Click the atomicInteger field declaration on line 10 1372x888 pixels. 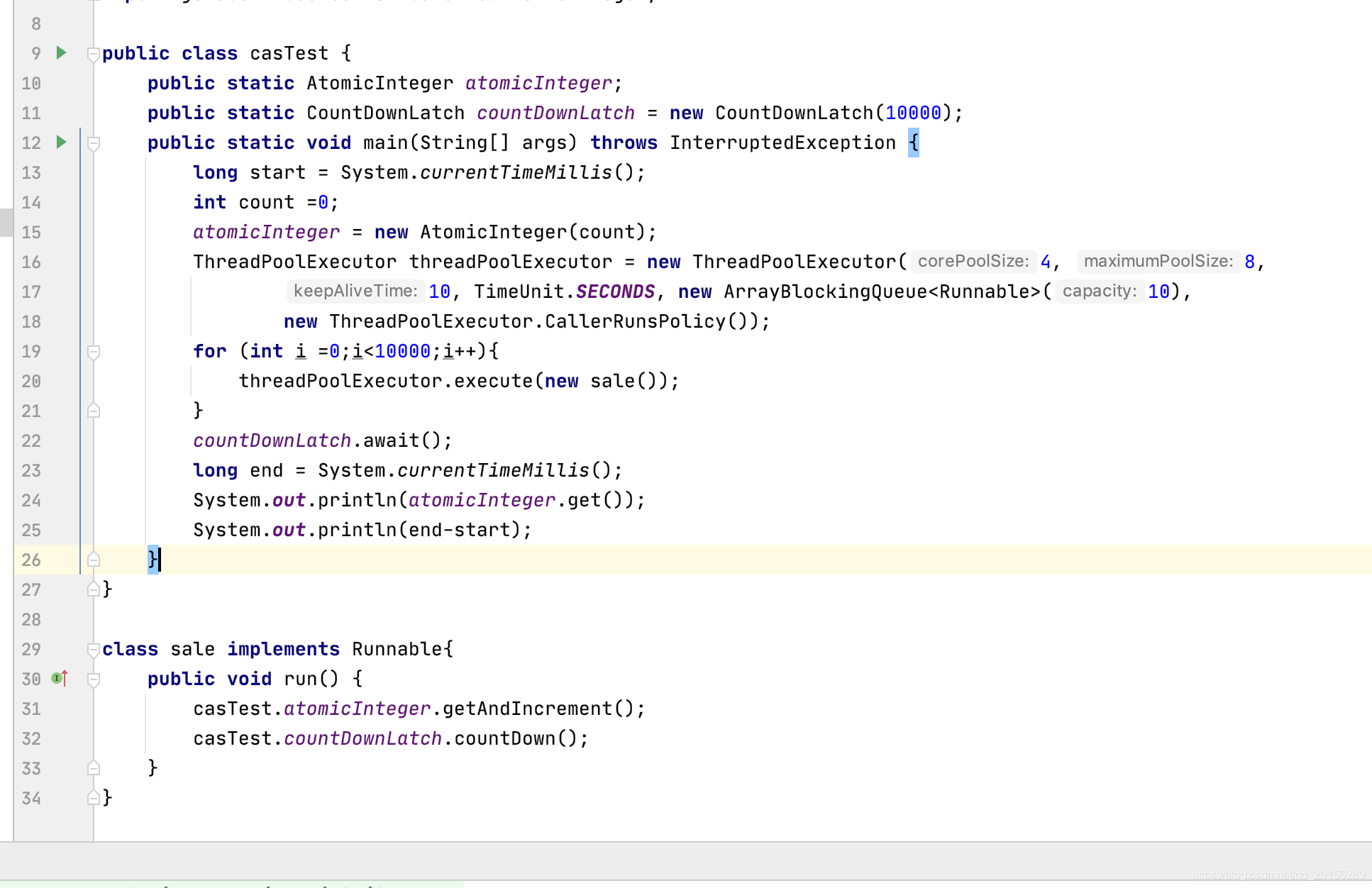click(538, 83)
